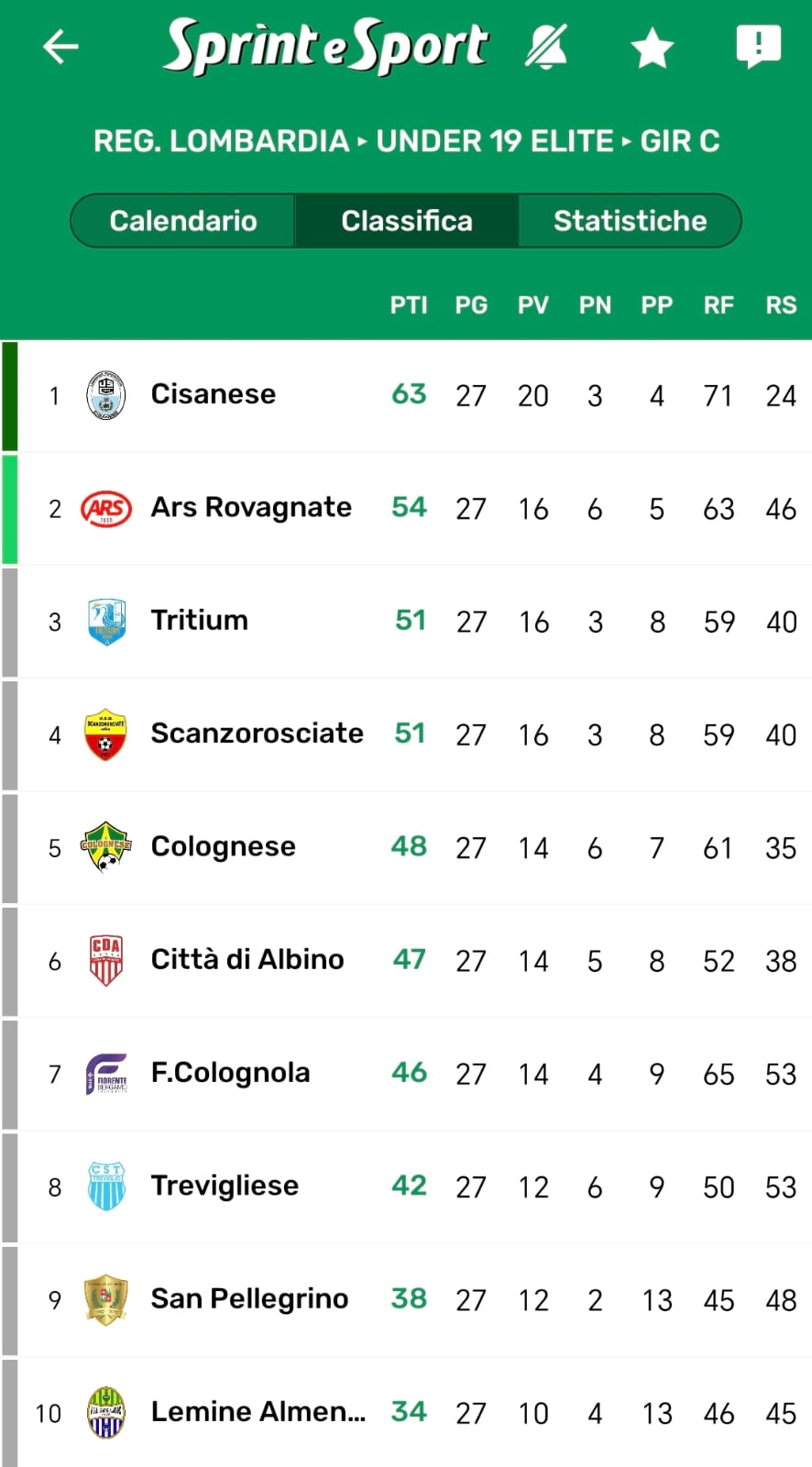Viewport: 812px width, 1467px height.
Task: Tap the Città di Albino crest
Action: 106,960
